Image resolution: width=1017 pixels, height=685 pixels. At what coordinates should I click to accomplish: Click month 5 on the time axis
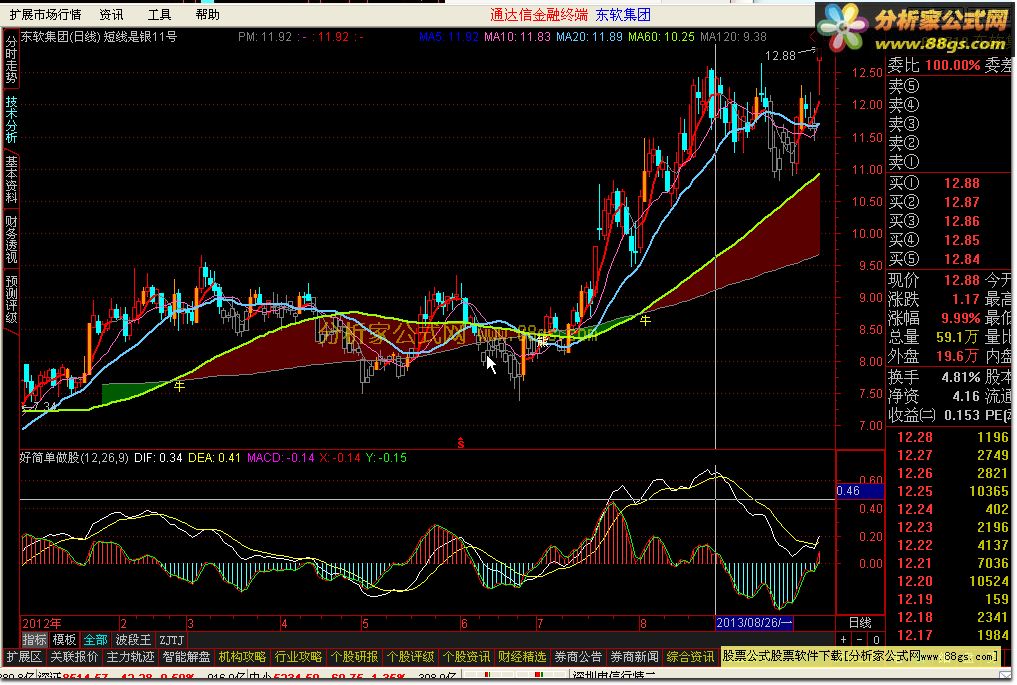(x=366, y=623)
